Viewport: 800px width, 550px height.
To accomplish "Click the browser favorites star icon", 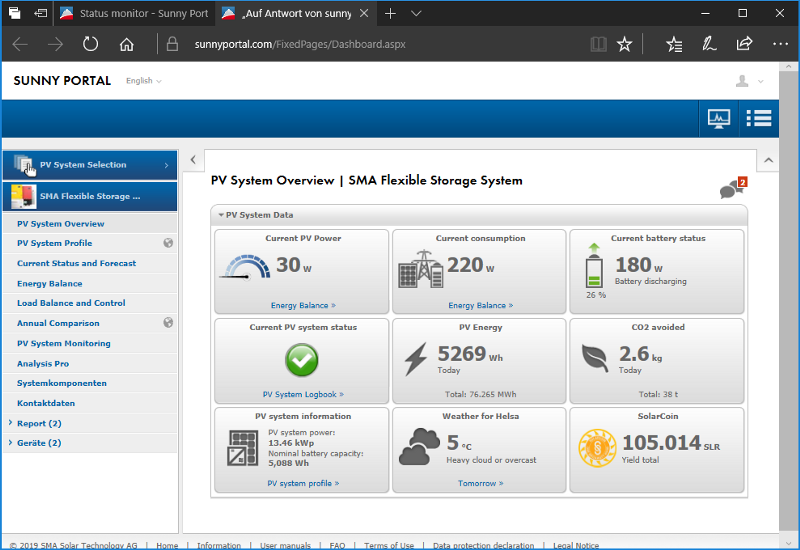I will coord(624,44).
